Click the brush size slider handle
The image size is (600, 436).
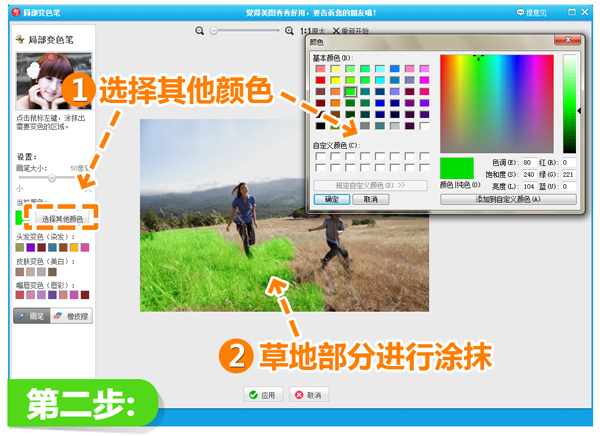[51, 178]
